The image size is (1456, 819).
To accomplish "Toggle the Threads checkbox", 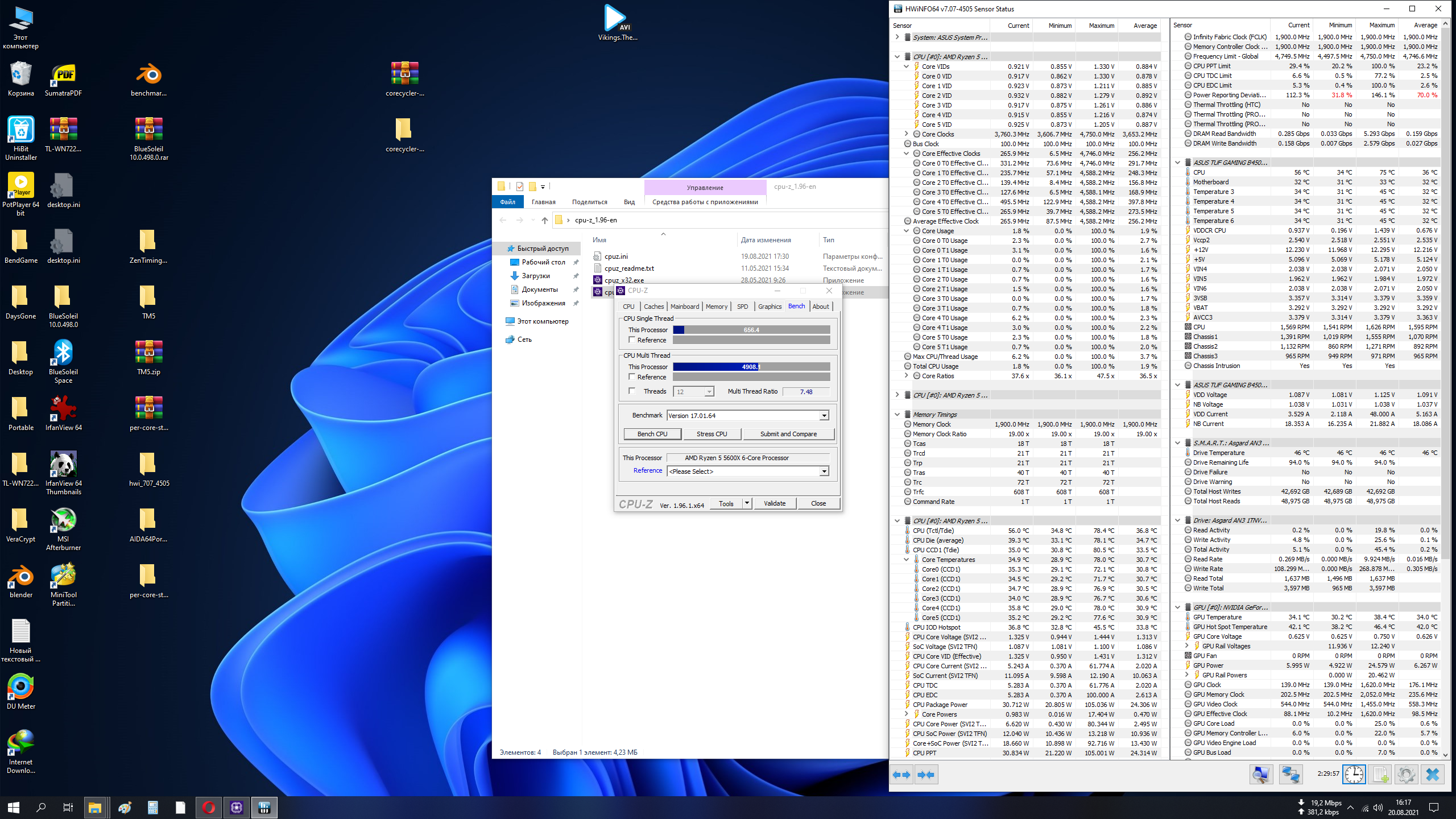I will point(632,391).
